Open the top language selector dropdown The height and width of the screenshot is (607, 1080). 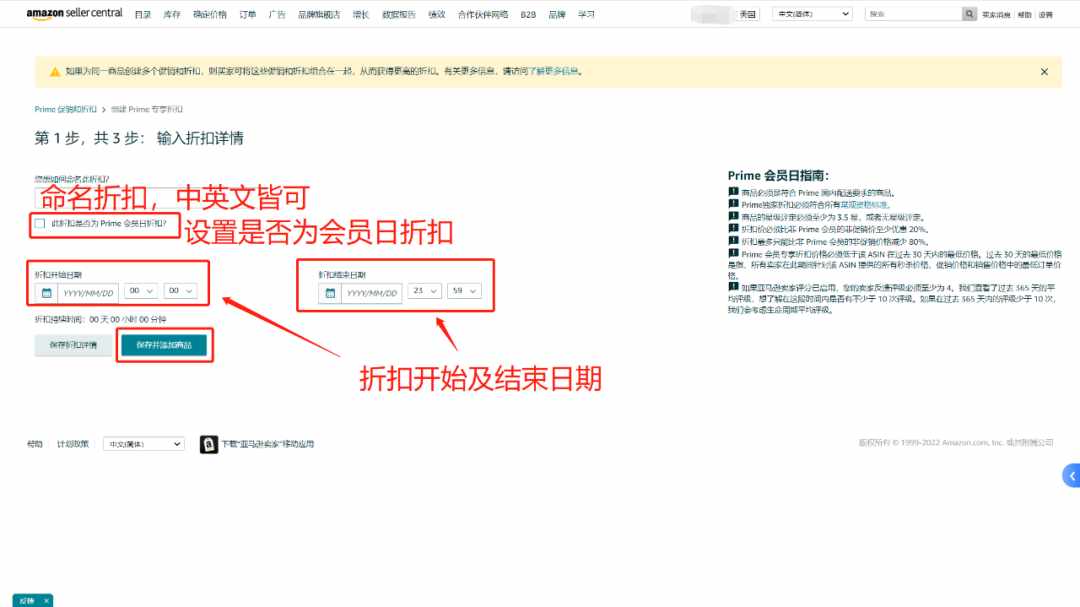click(812, 14)
